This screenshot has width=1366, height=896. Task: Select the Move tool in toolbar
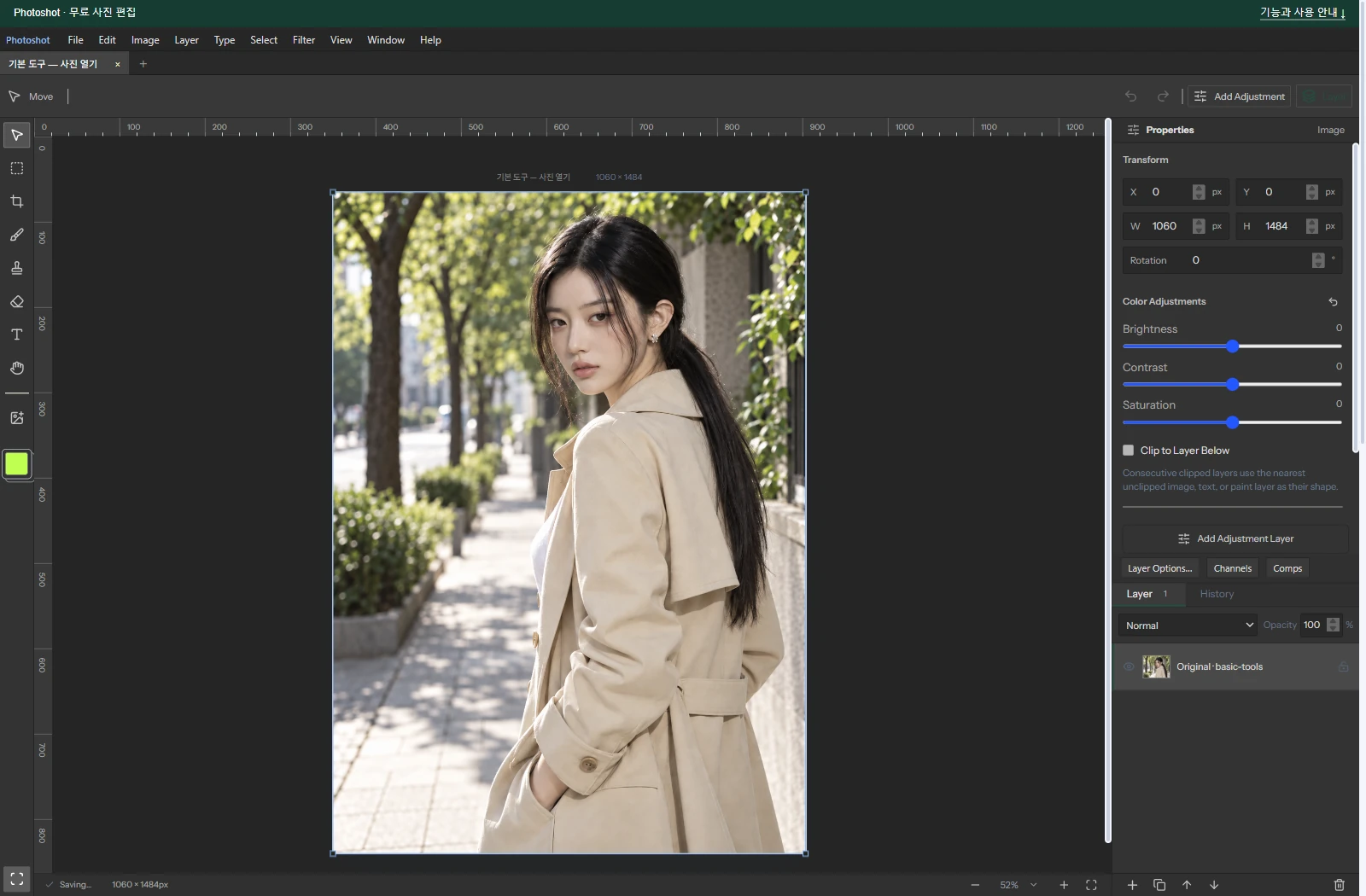(x=16, y=135)
